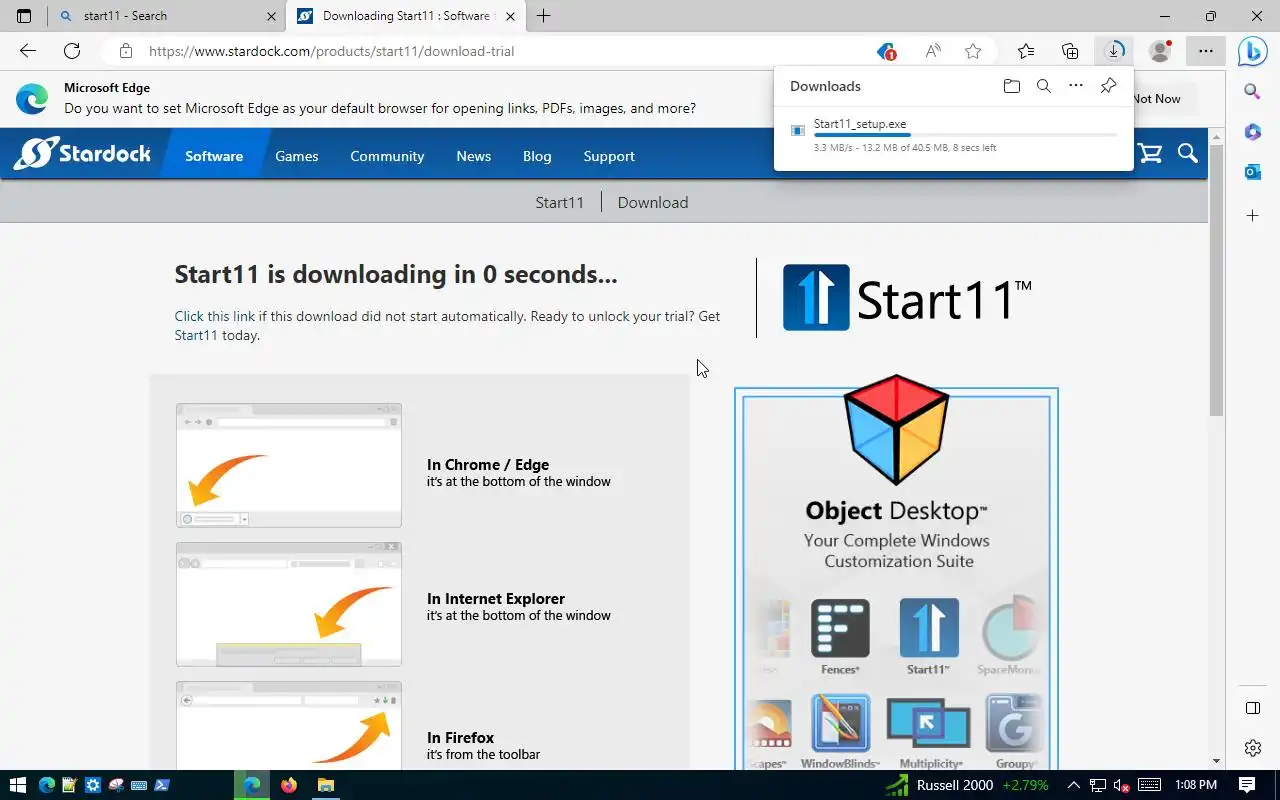Viewport: 1280px width, 800px height.
Task: Click the Start11_setup.exe file icon
Action: (x=798, y=131)
